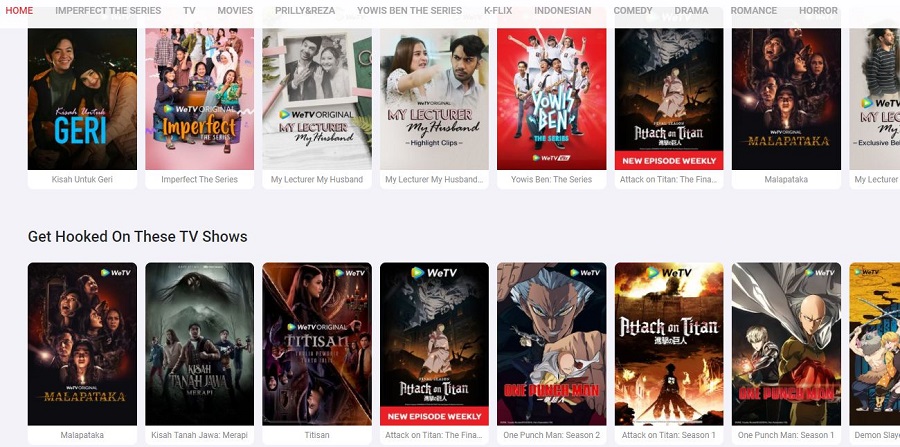Image resolution: width=900 pixels, height=447 pixels.
Task: Open the Malapataka title link in TV Shows row
Action: (82, 436)
